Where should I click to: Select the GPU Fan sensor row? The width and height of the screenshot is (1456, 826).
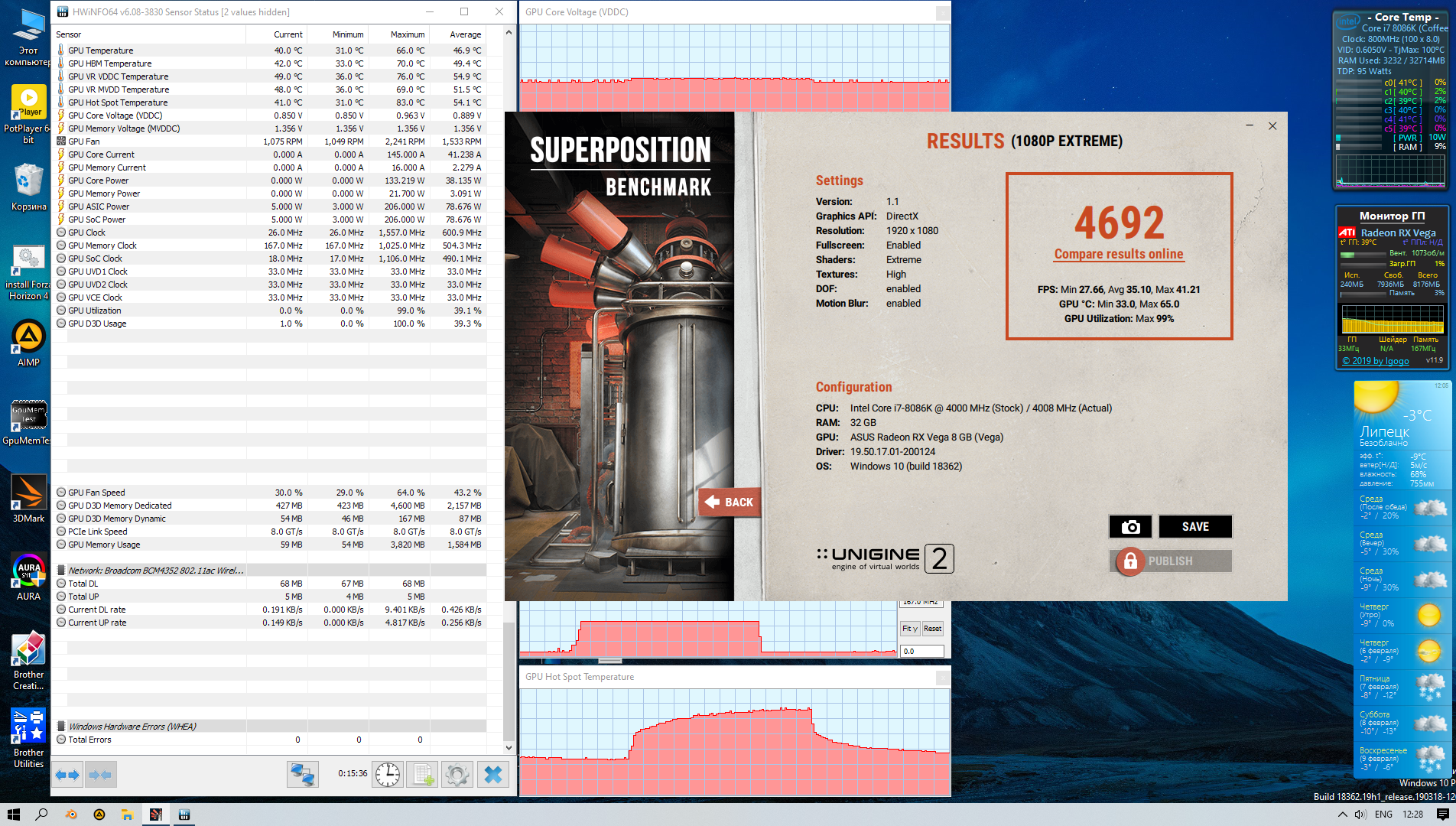[x=270, y=141]
